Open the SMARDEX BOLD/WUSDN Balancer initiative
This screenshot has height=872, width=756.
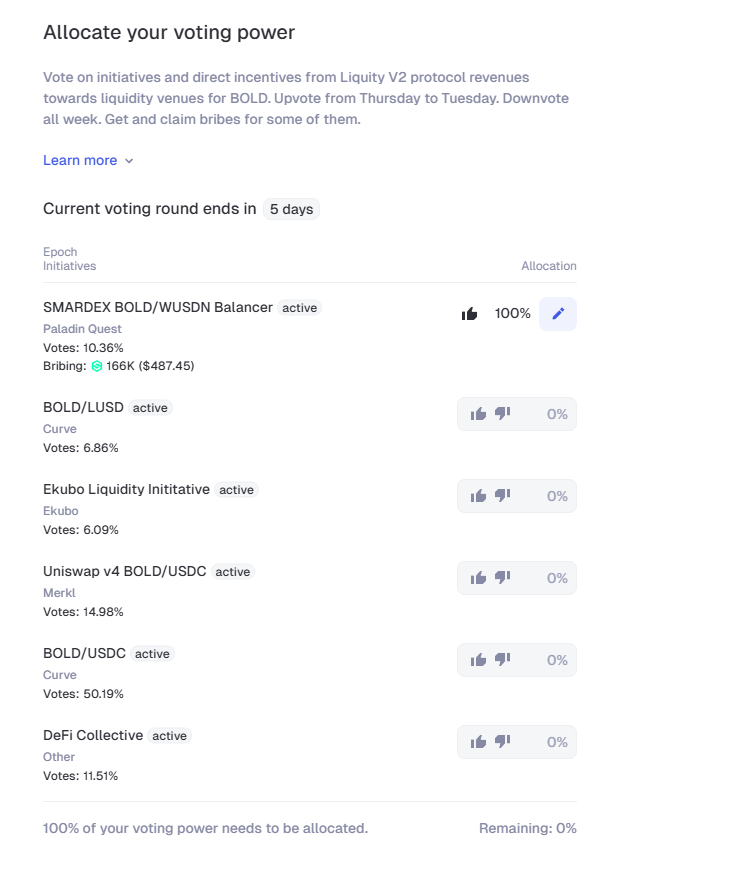click(157, 307)
